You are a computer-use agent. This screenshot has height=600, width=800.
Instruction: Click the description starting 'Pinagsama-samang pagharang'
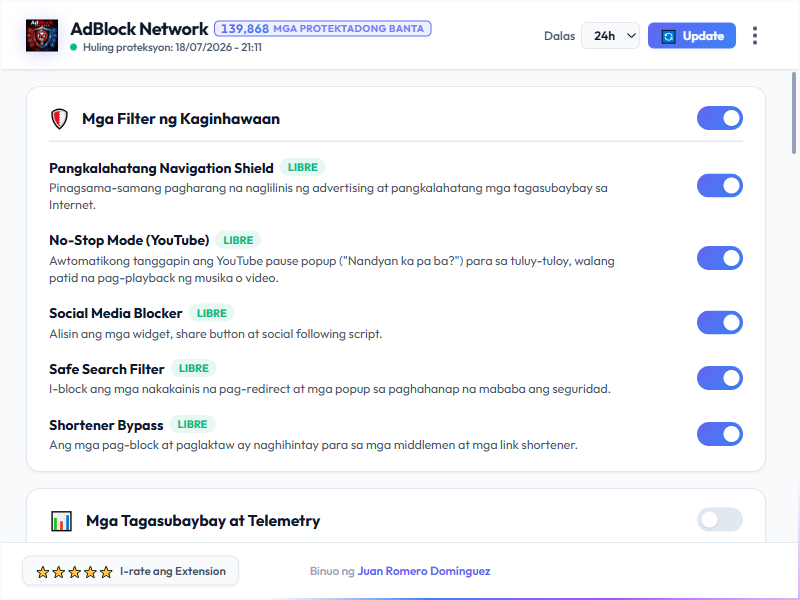click(328, 196)
